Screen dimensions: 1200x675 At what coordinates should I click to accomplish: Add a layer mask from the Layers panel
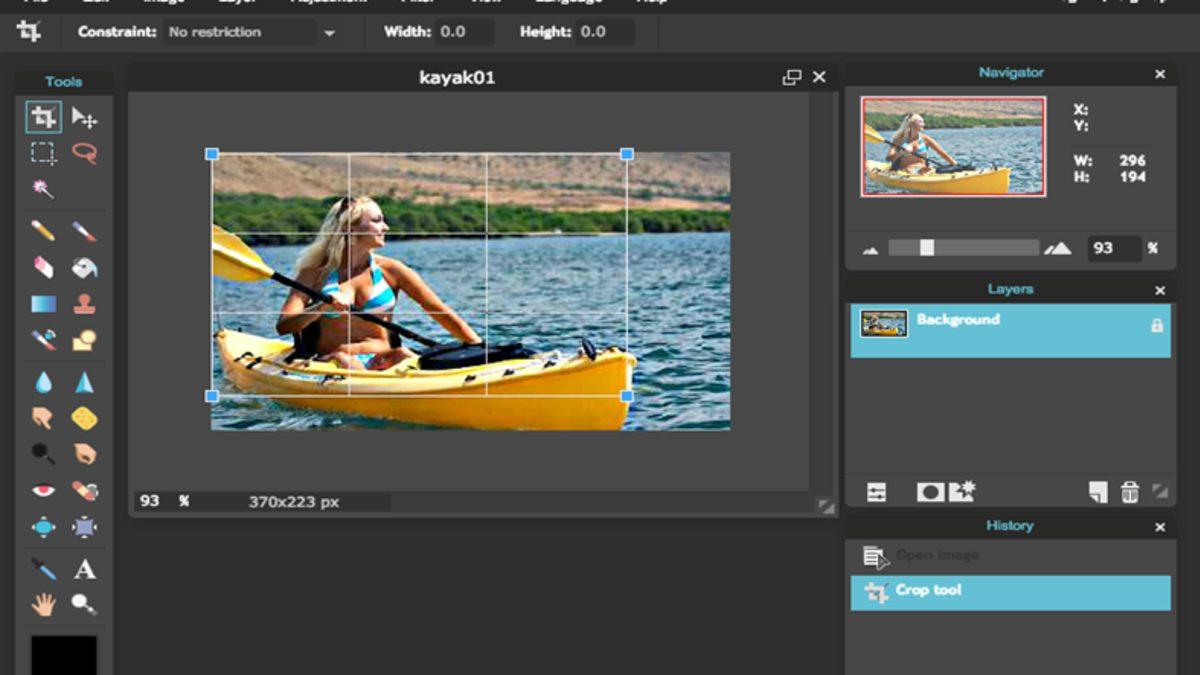pyautogui.click(x=931, y=491)
